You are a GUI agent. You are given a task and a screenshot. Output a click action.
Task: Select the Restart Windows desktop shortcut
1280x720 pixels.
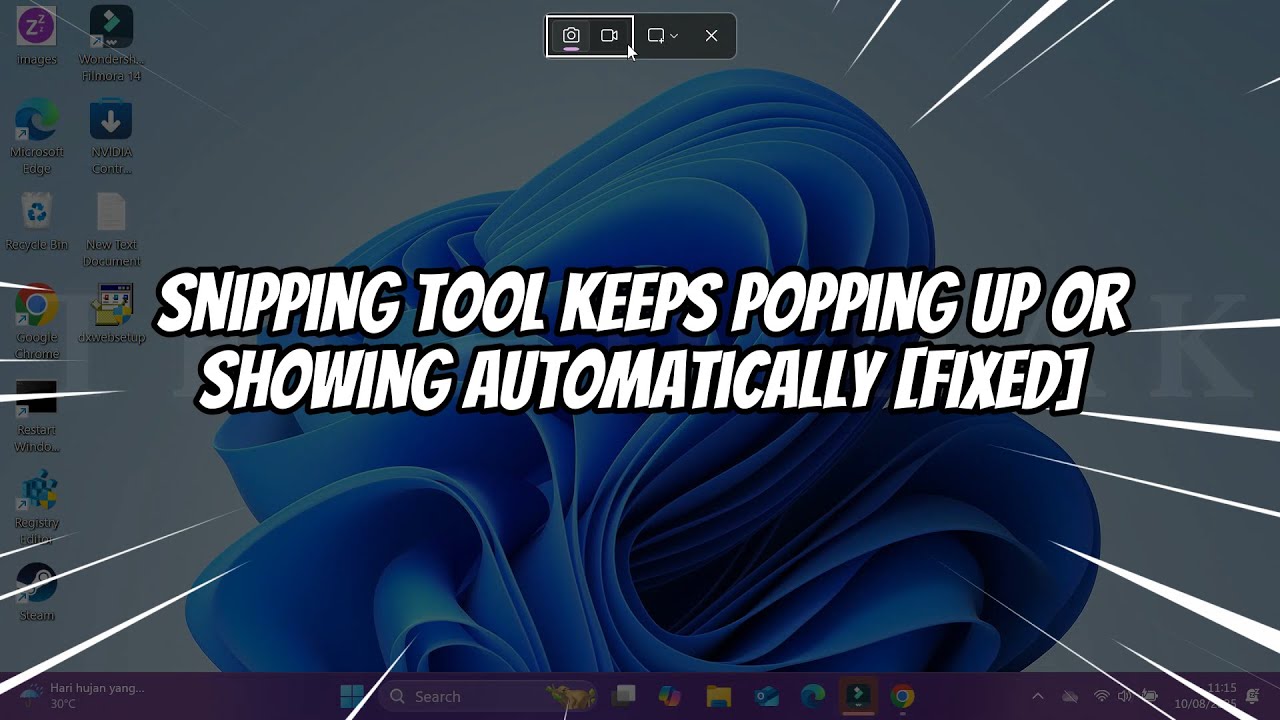click(37, 415)
